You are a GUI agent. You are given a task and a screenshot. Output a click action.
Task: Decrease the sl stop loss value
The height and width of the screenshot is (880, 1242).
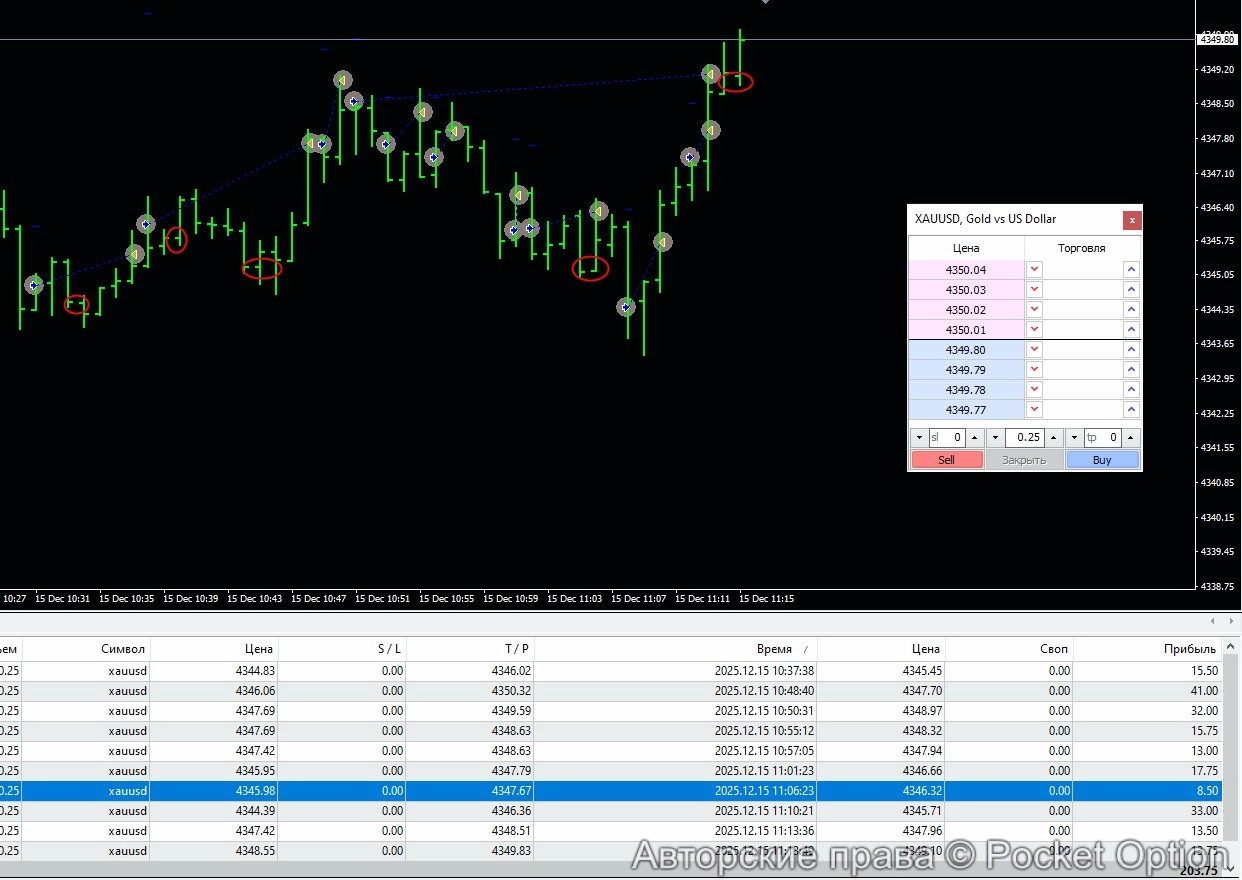pyautogui.click(x=919, y=438)
